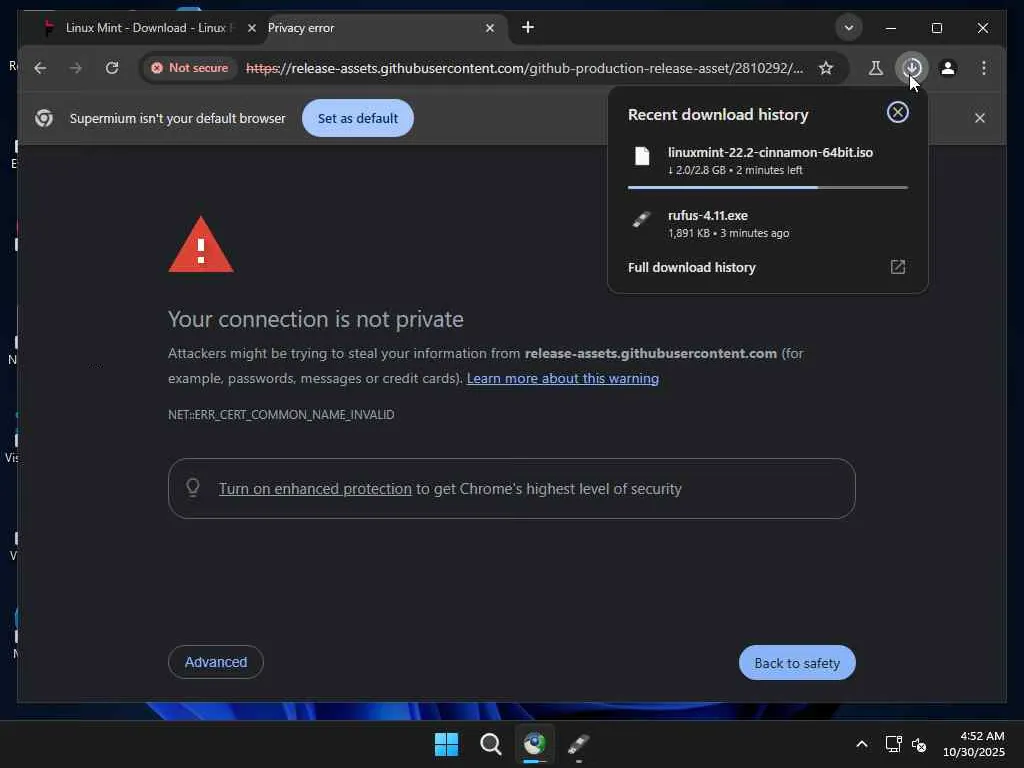Image resolution: width=1024 pixels, height=768 pixels.
Task: Click the lightbulb icon in security tip
Action: (x=193, y=488)
